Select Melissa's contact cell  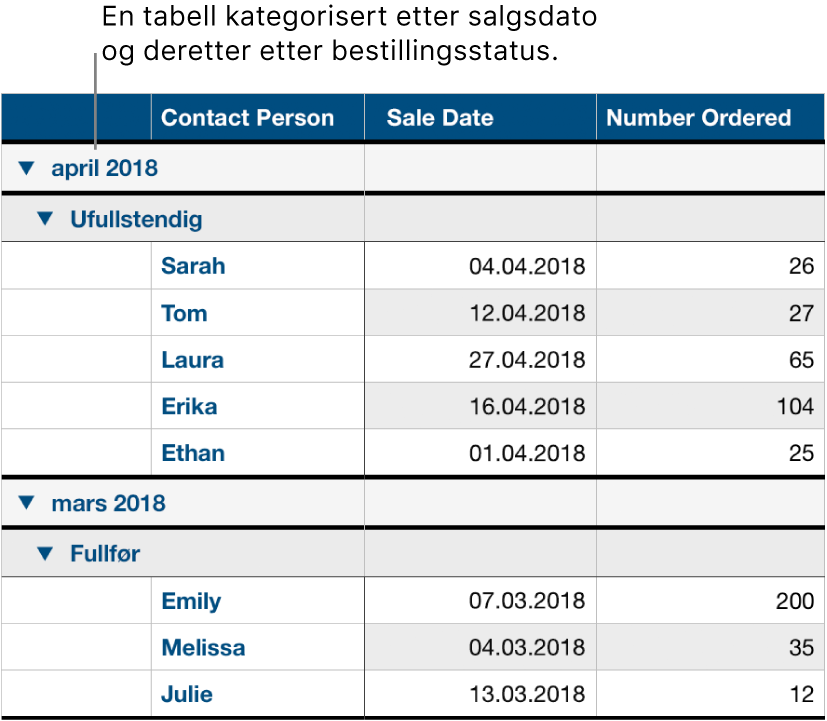(x=202, y=647)
